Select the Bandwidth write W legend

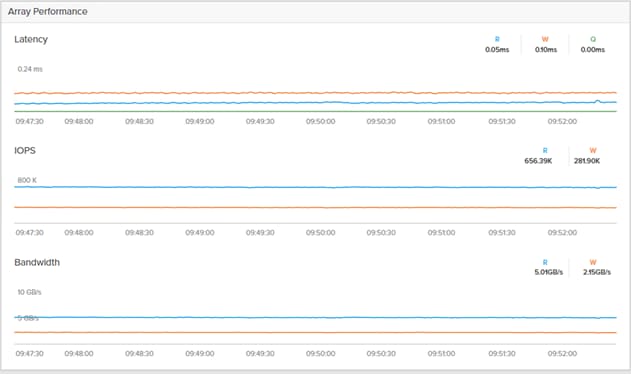point(597,267)
